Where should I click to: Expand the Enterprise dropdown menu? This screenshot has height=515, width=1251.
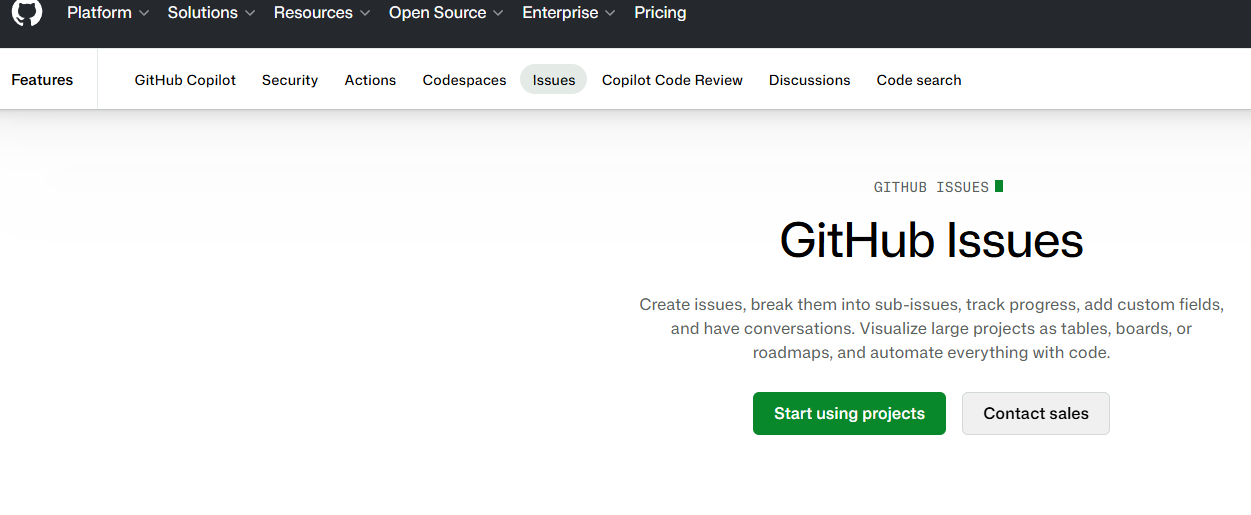tap(569, 13)
